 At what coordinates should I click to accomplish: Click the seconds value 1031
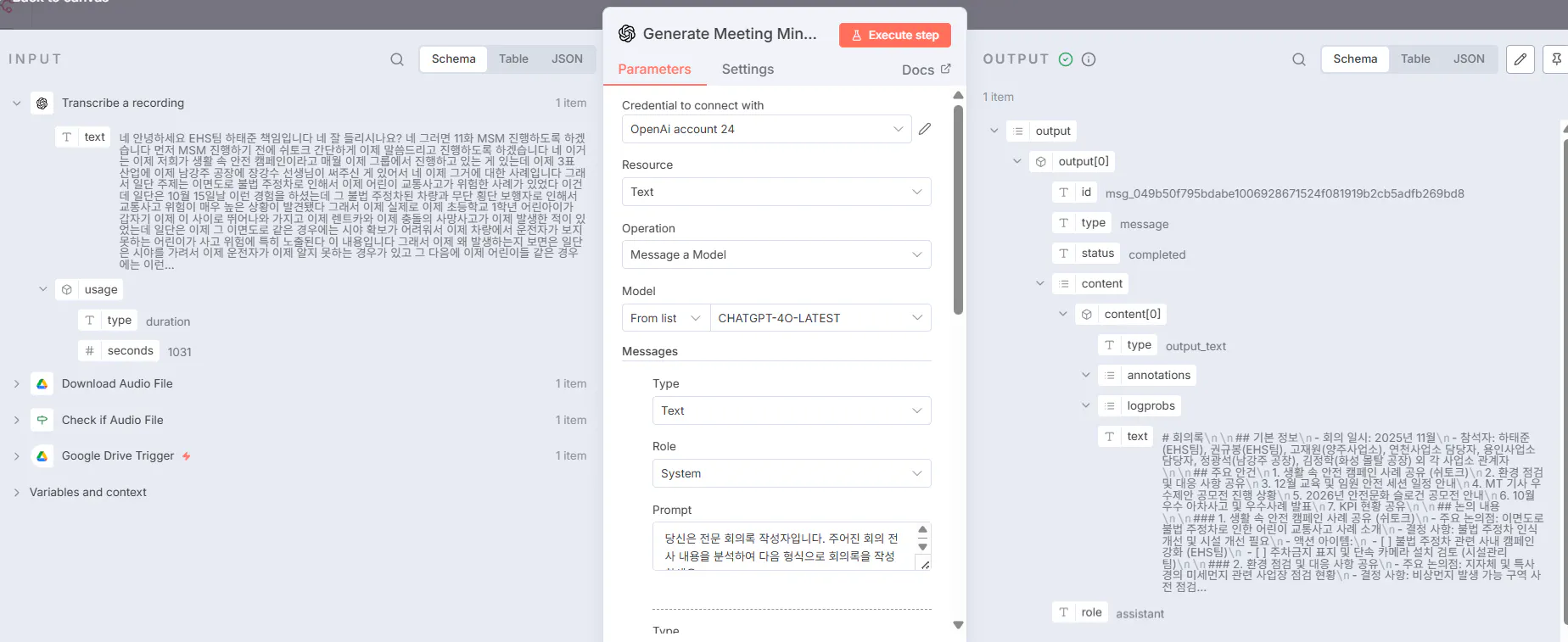point(179,352)
